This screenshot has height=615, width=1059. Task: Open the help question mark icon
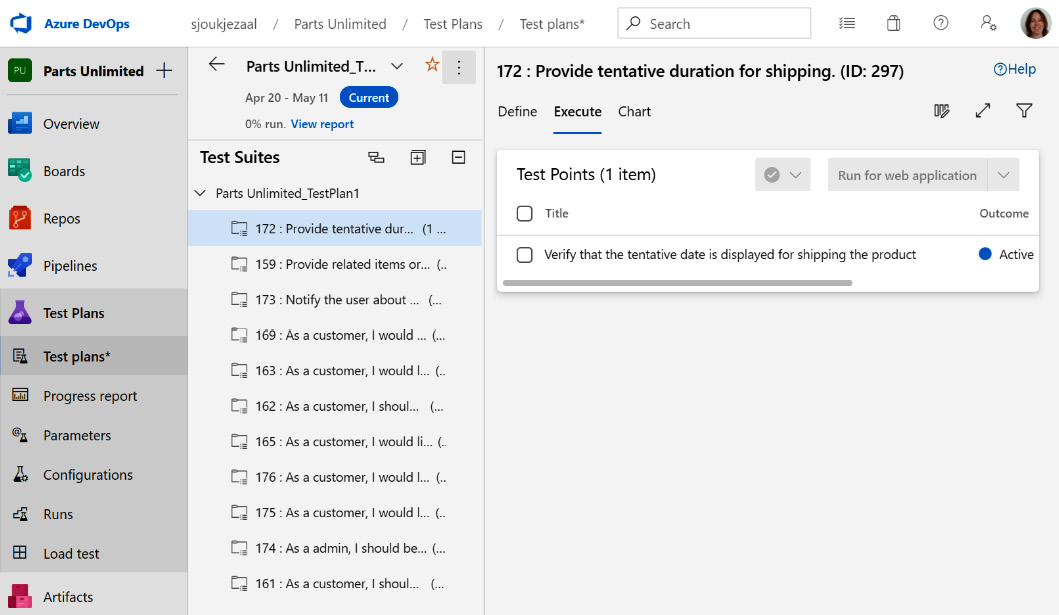940,22
